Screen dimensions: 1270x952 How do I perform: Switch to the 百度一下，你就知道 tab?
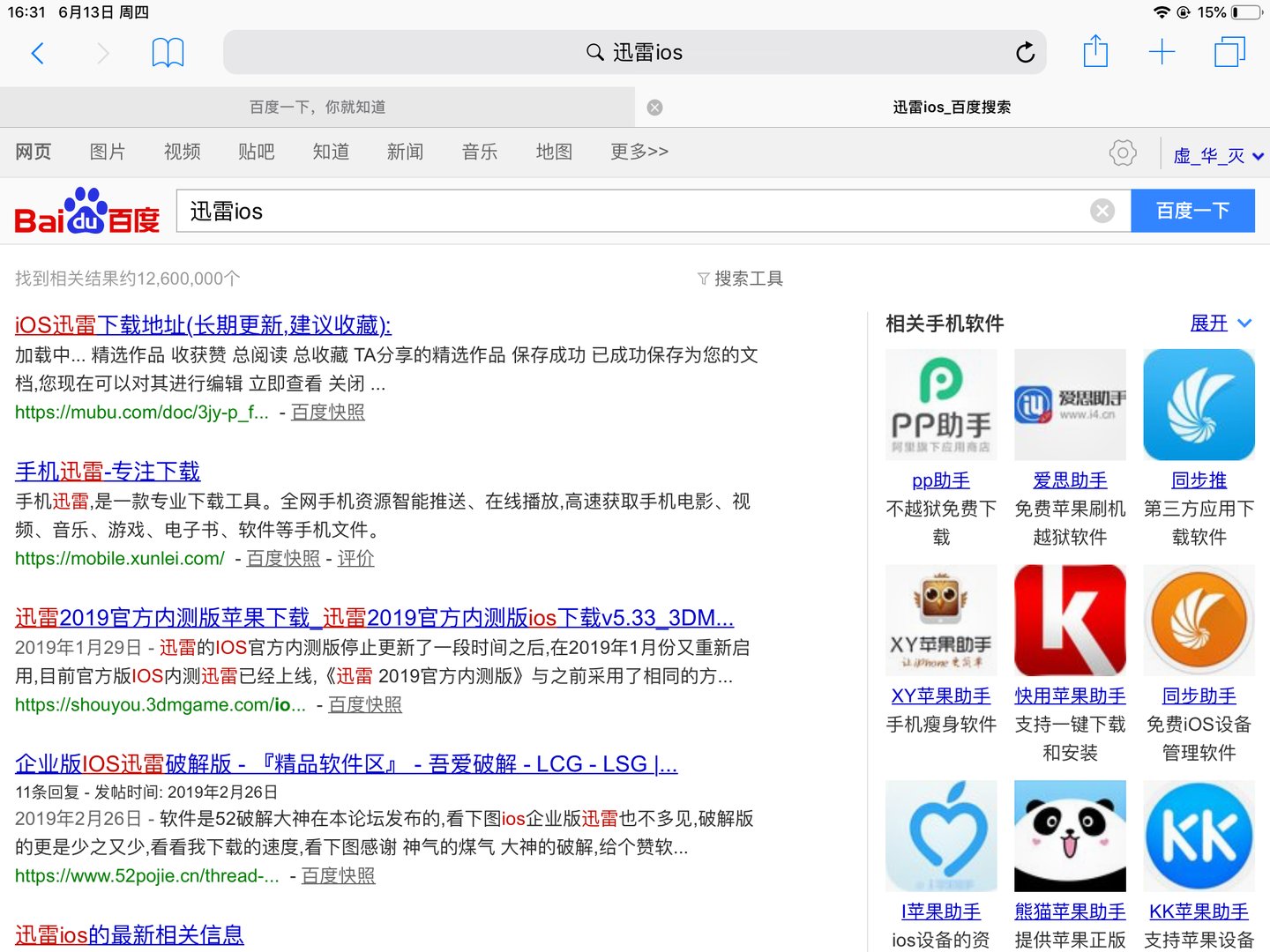pos(316,107)
